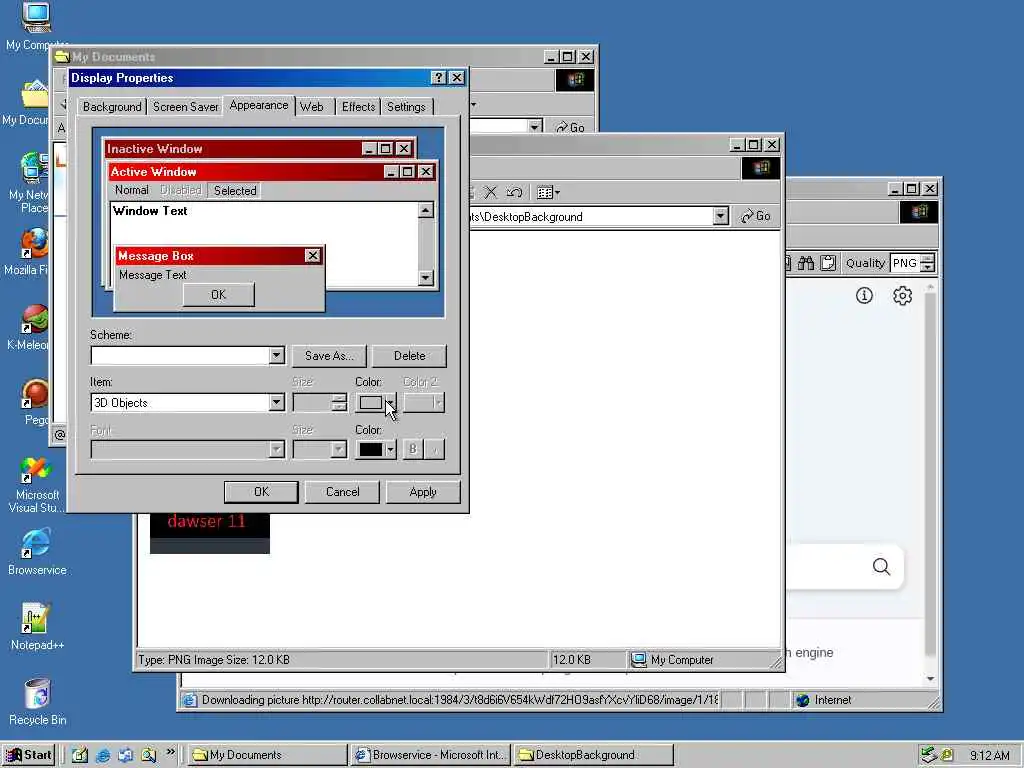The width and height of the screenshot is (1024, 768).
Task: Switch to Browservice taskbar button
Action: [430, 755]
